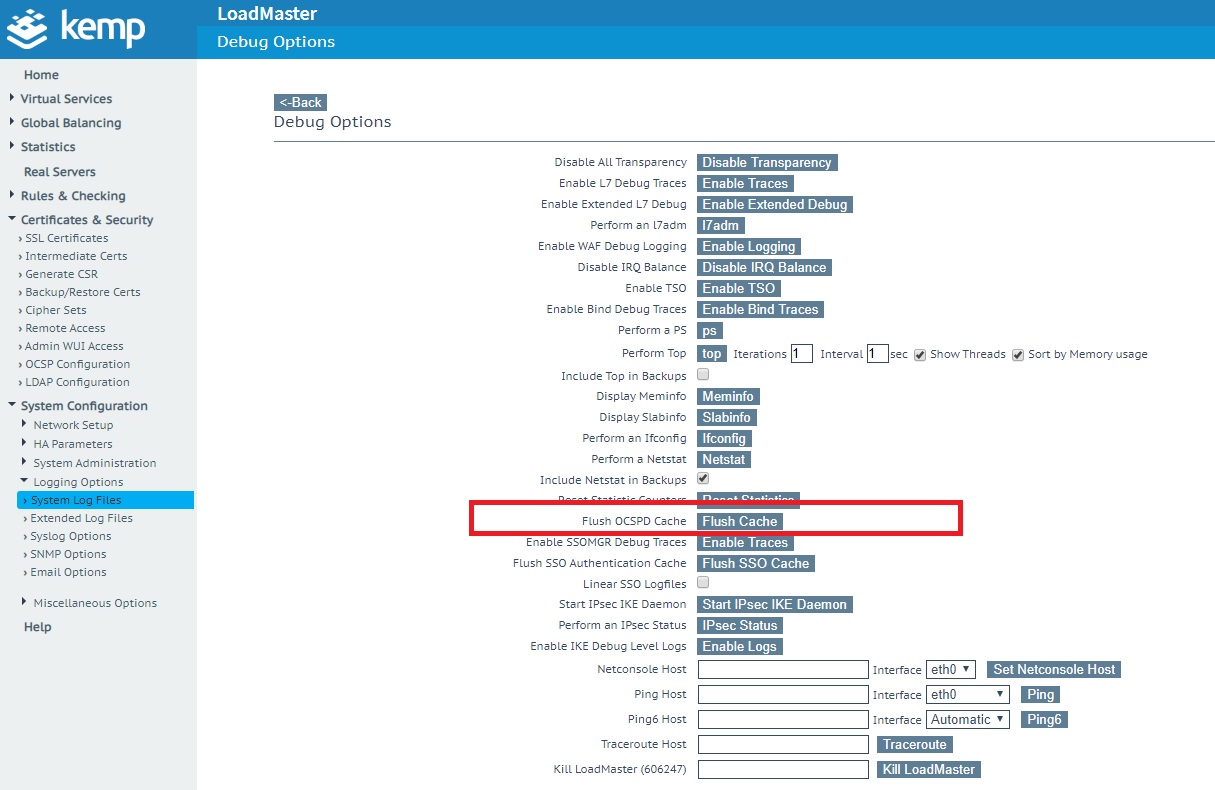Toggle Include Netstat in Backups checkbox

click(x=703, y=479)
